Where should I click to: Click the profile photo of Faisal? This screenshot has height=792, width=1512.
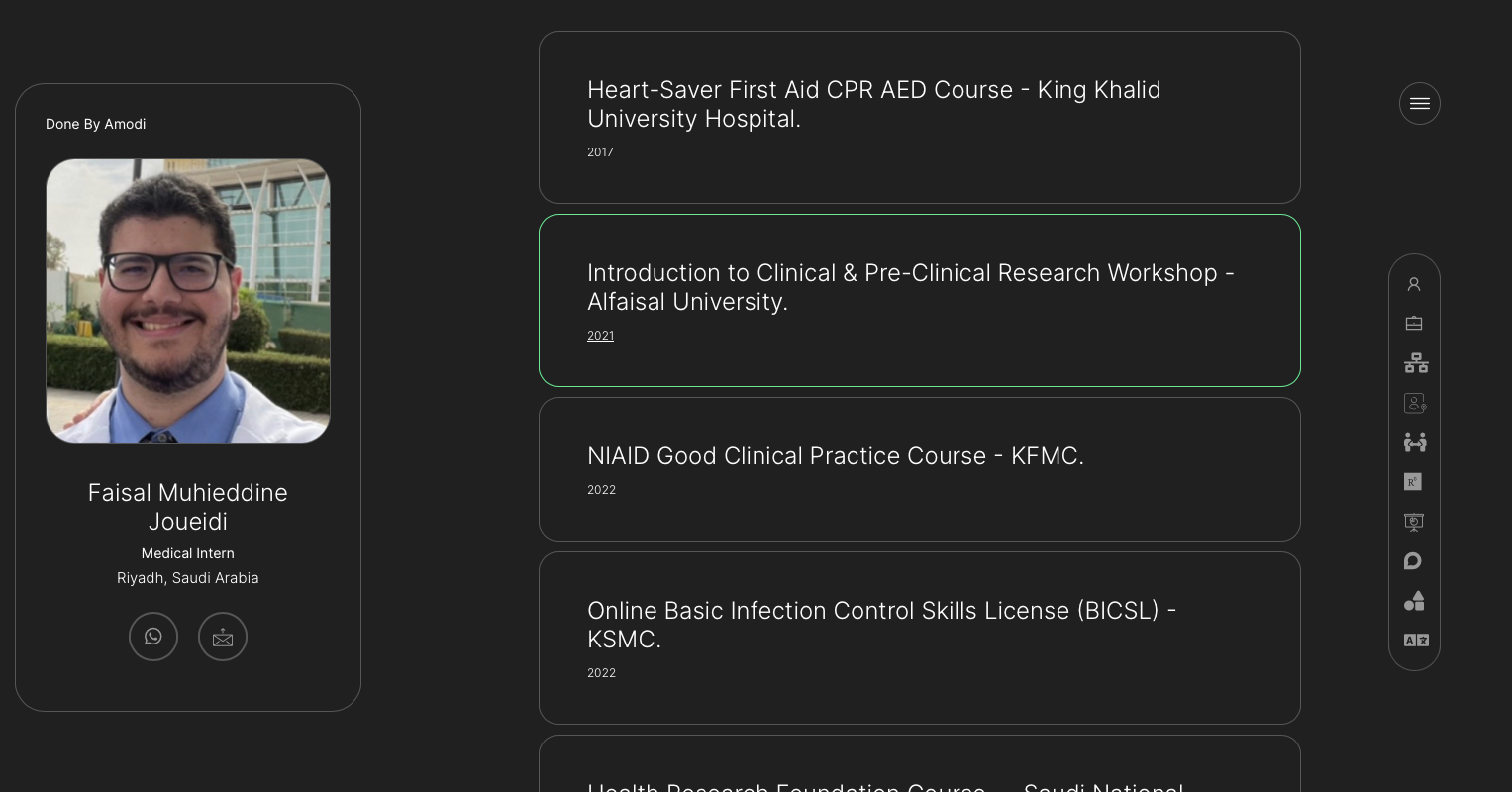(188, 301)
